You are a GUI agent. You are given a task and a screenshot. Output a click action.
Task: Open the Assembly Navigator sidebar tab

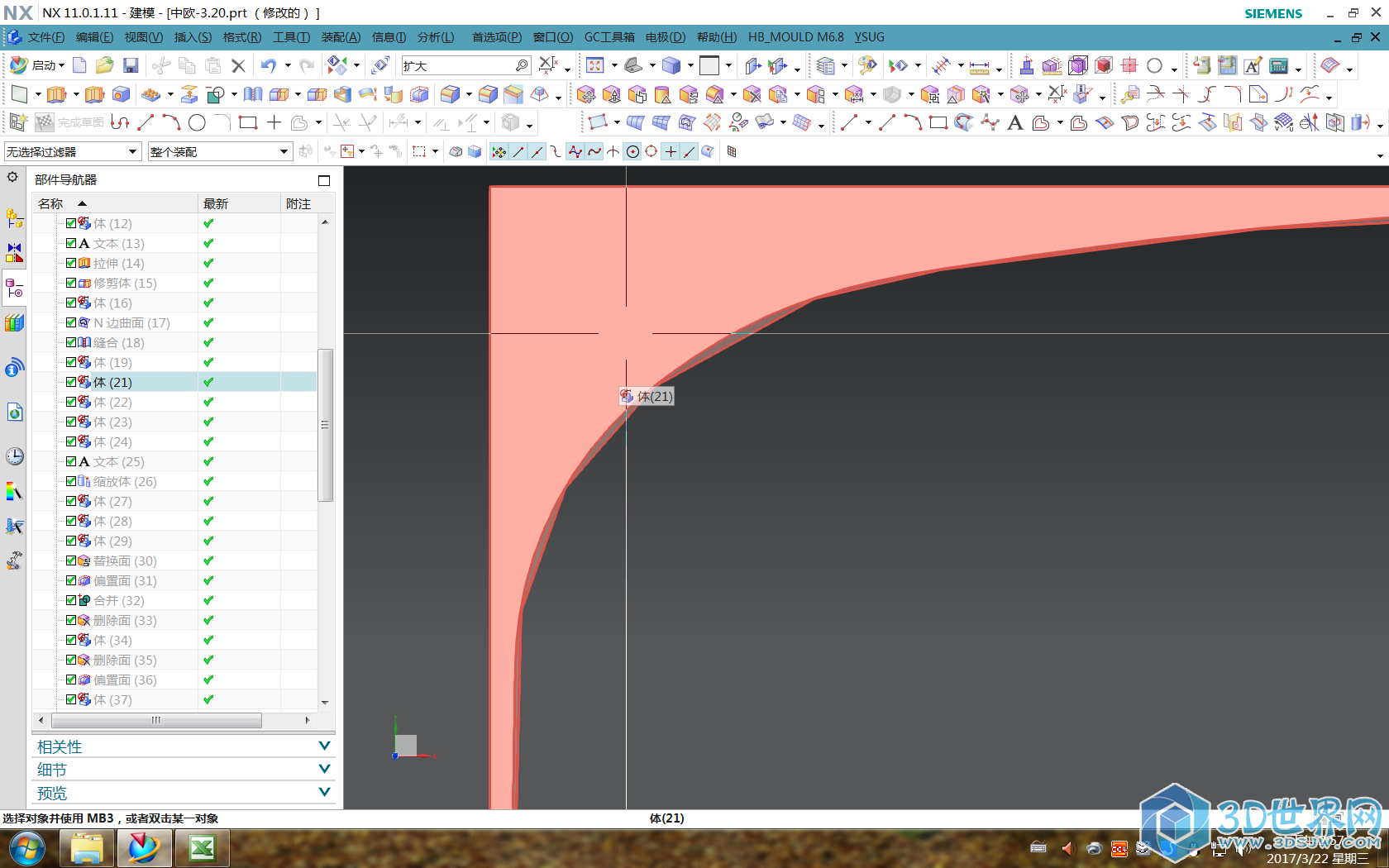[15, 218]
